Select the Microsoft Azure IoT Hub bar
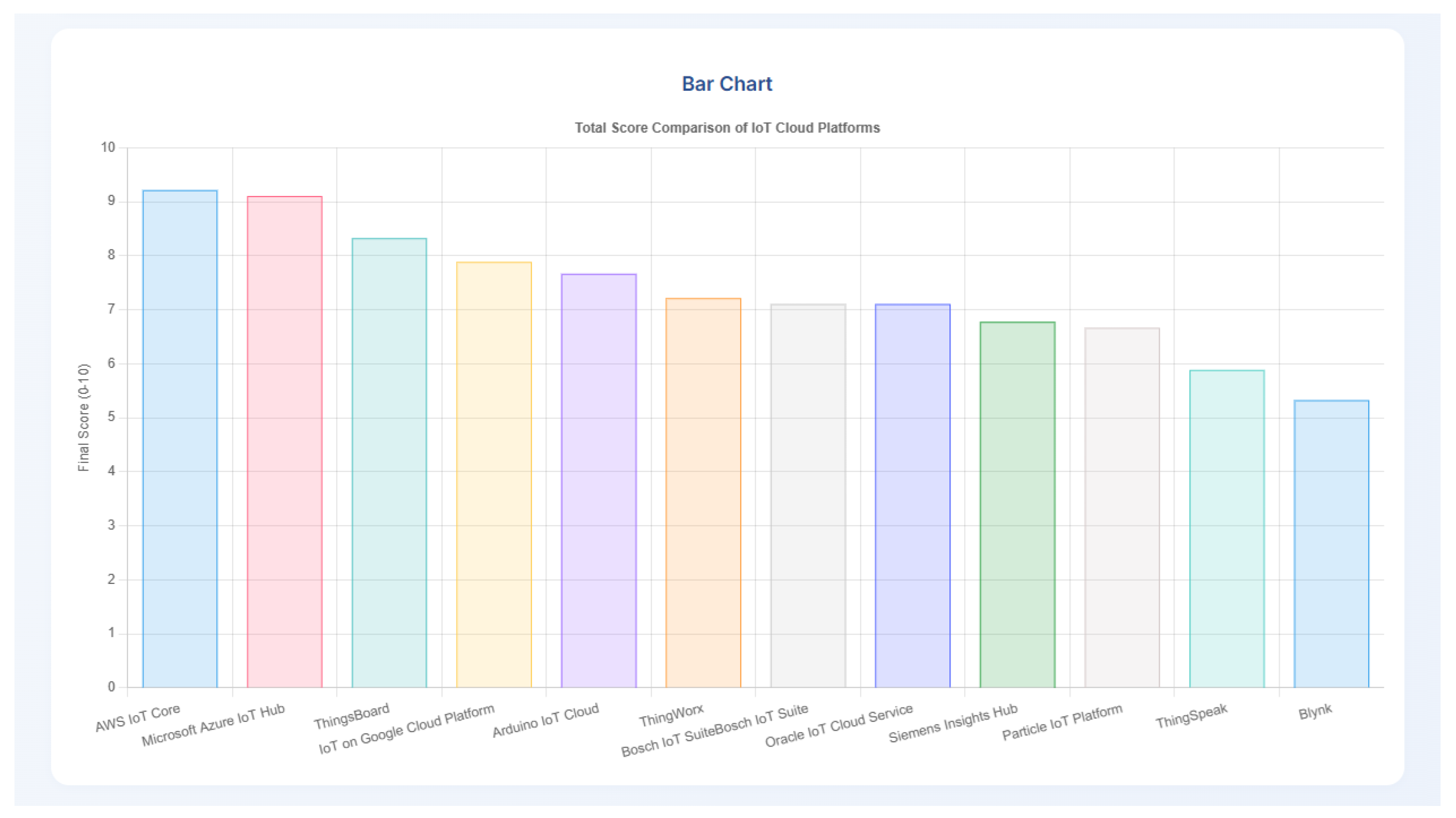Viewport: 1456px width, 818px height. 284,442
